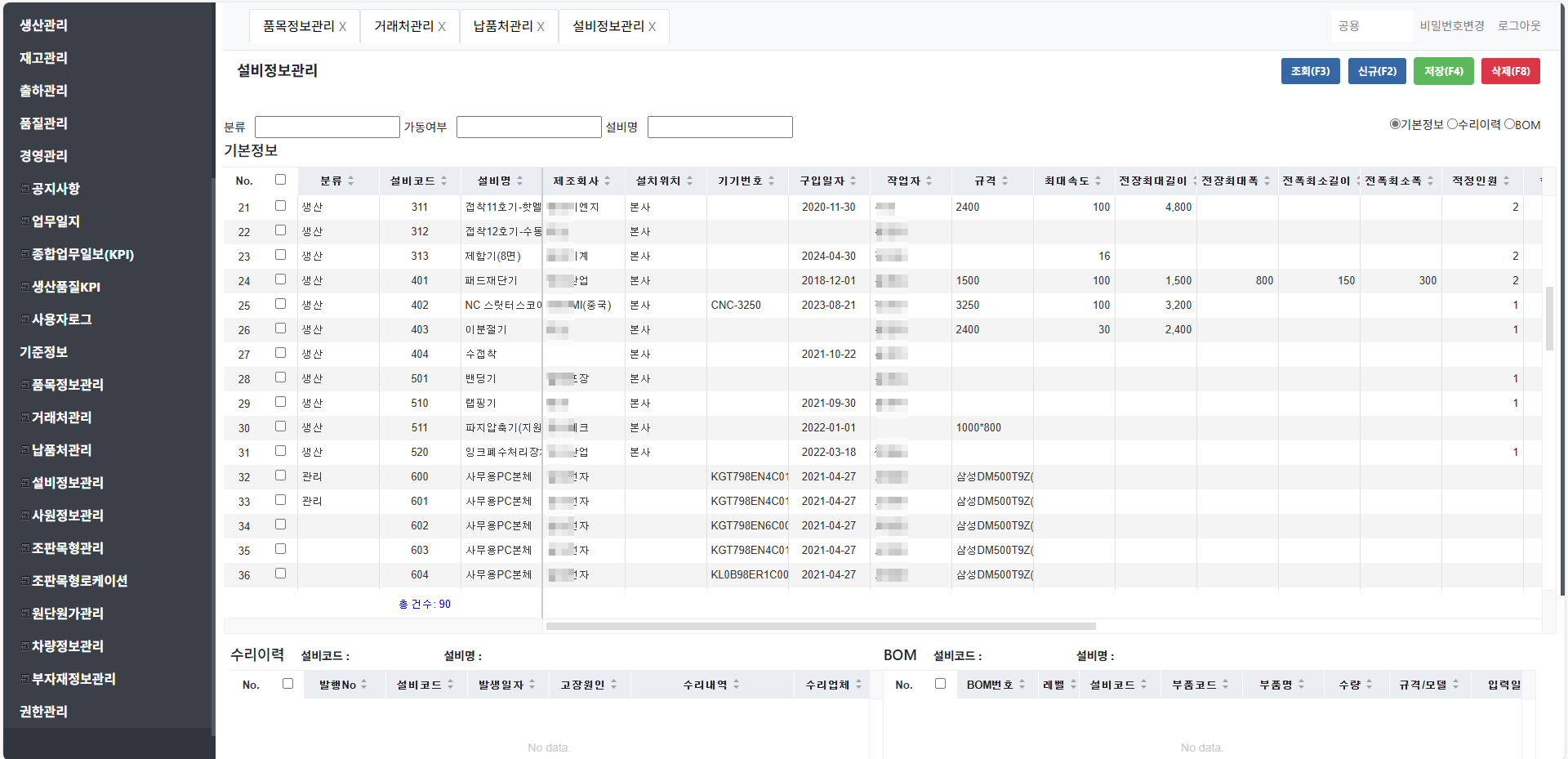This screenshot has width=1568, height=759.
Task: Open the 생산관리 menu
Action: point(43,25)
